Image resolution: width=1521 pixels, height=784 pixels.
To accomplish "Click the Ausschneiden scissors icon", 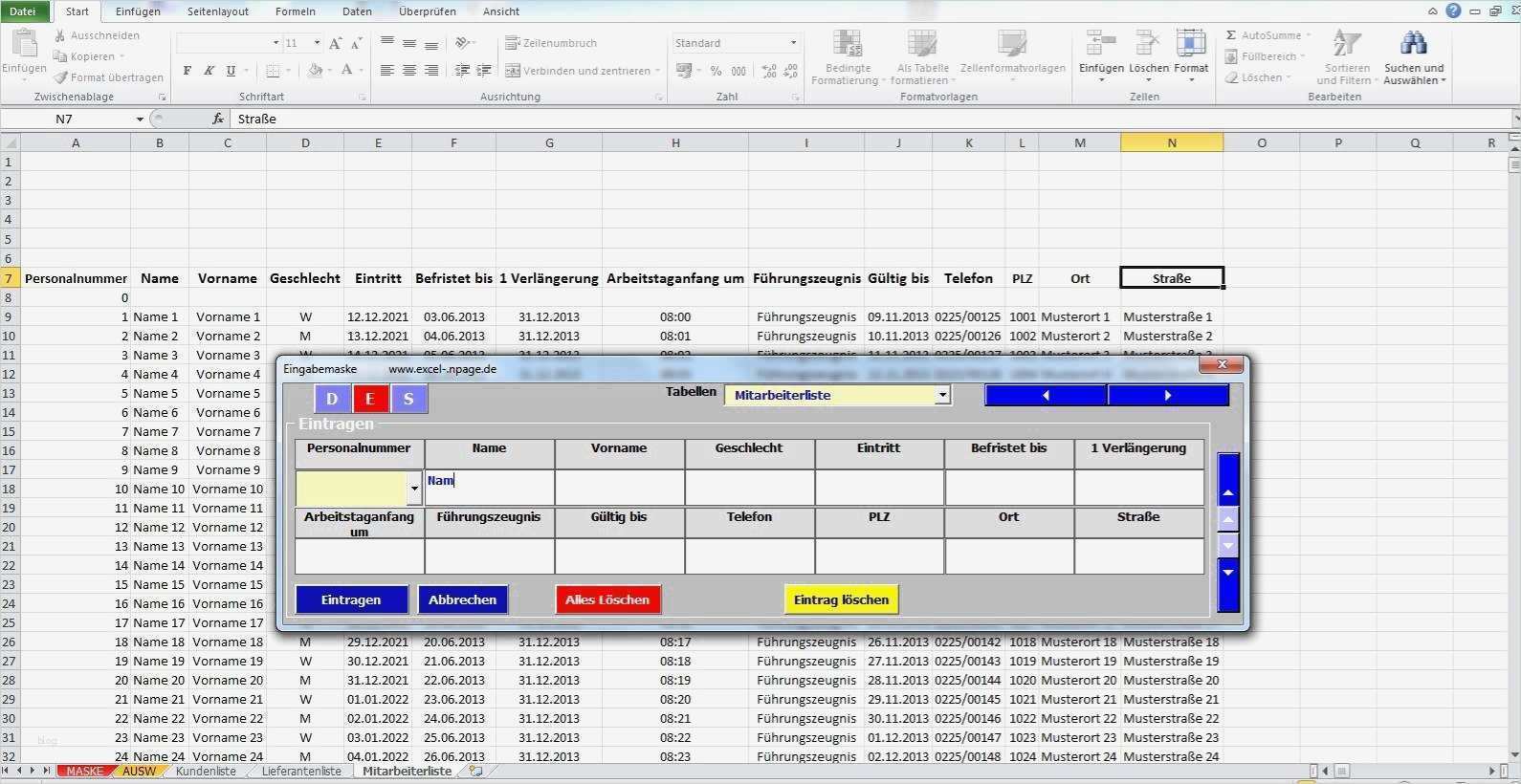I will pyautogui.click(x=60, y=35).
